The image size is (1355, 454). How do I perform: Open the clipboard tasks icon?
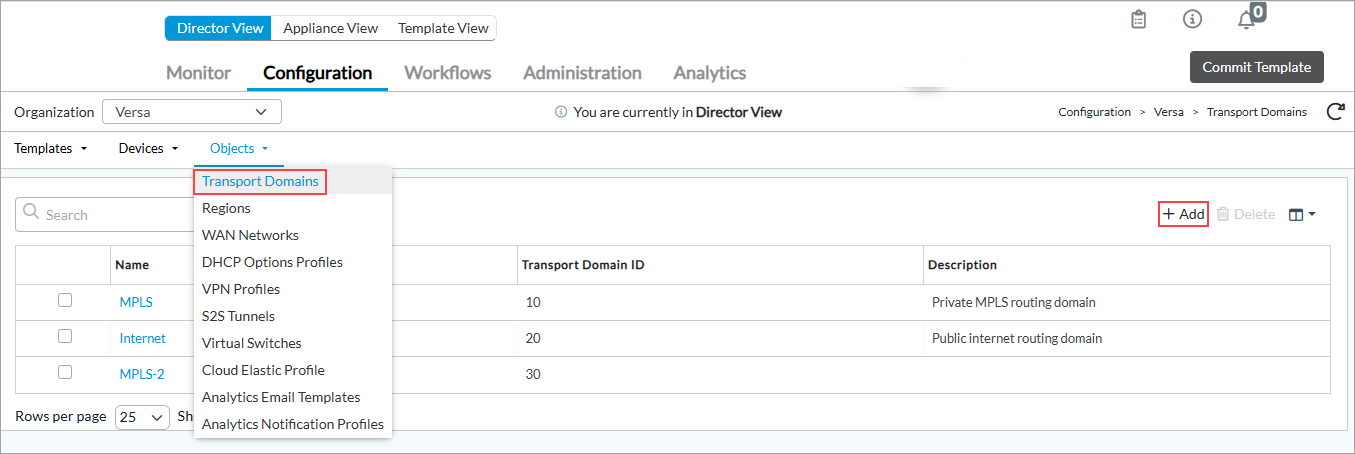[1138, 20]
